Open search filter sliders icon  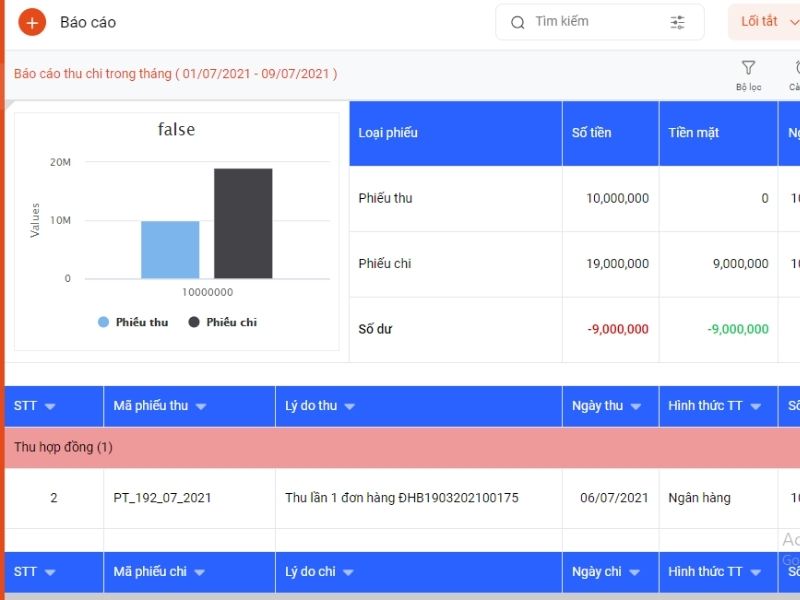pos(677,22)
